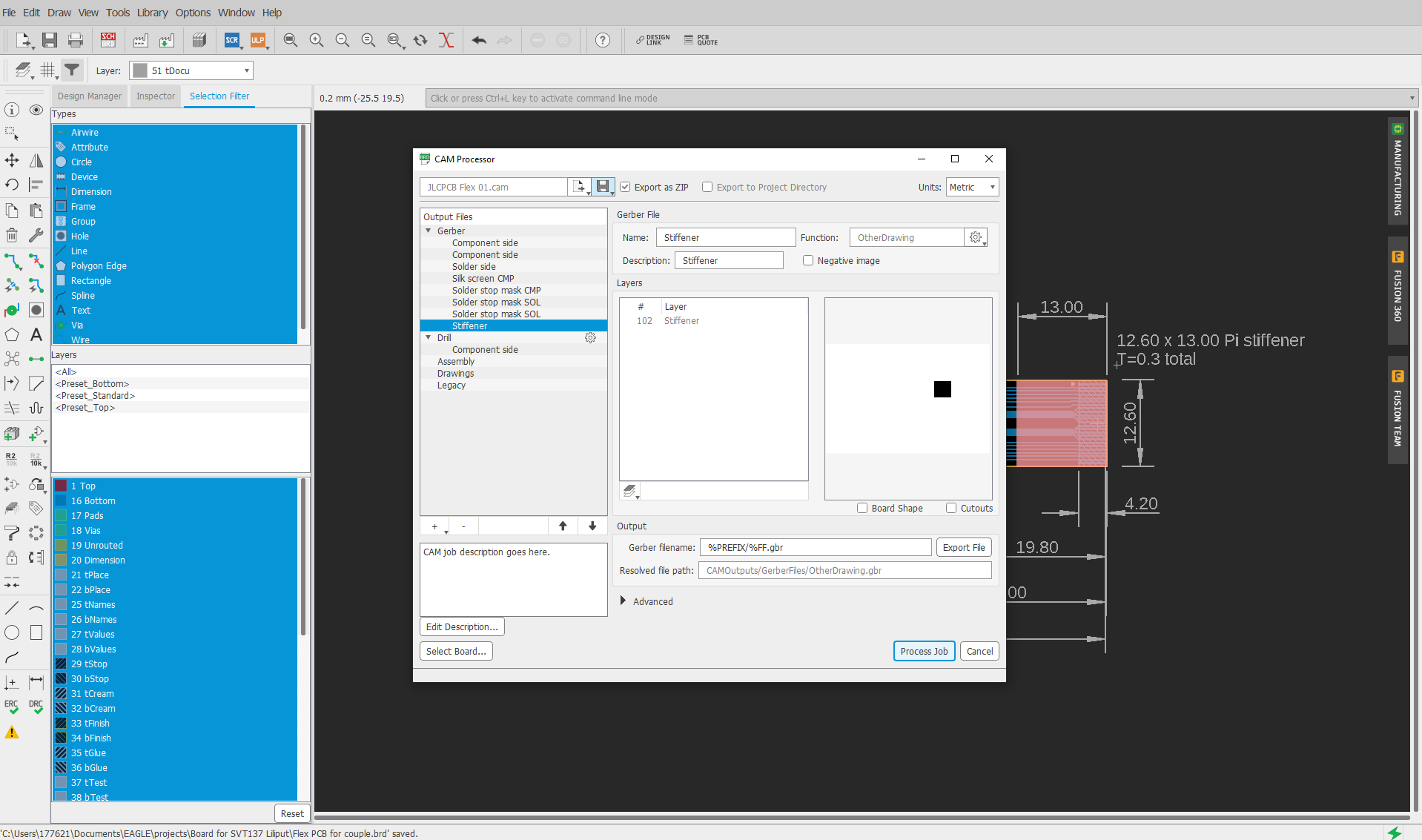Click the Gerber filename input field
1422x840 pixels.
(x=815, y=547)
